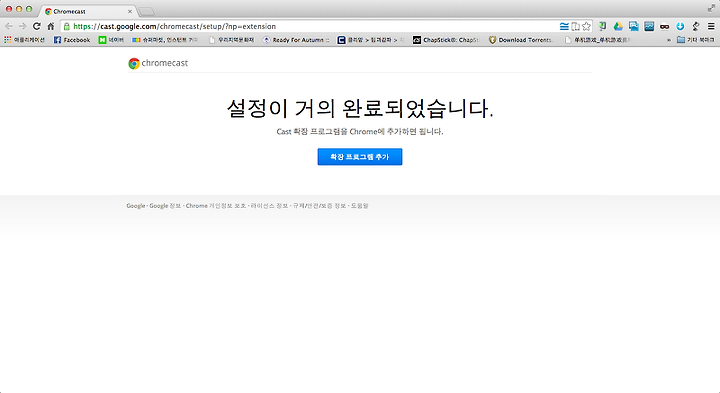
Task: Open the Chrome privacy footer link
Action: (x=216, y=206)
